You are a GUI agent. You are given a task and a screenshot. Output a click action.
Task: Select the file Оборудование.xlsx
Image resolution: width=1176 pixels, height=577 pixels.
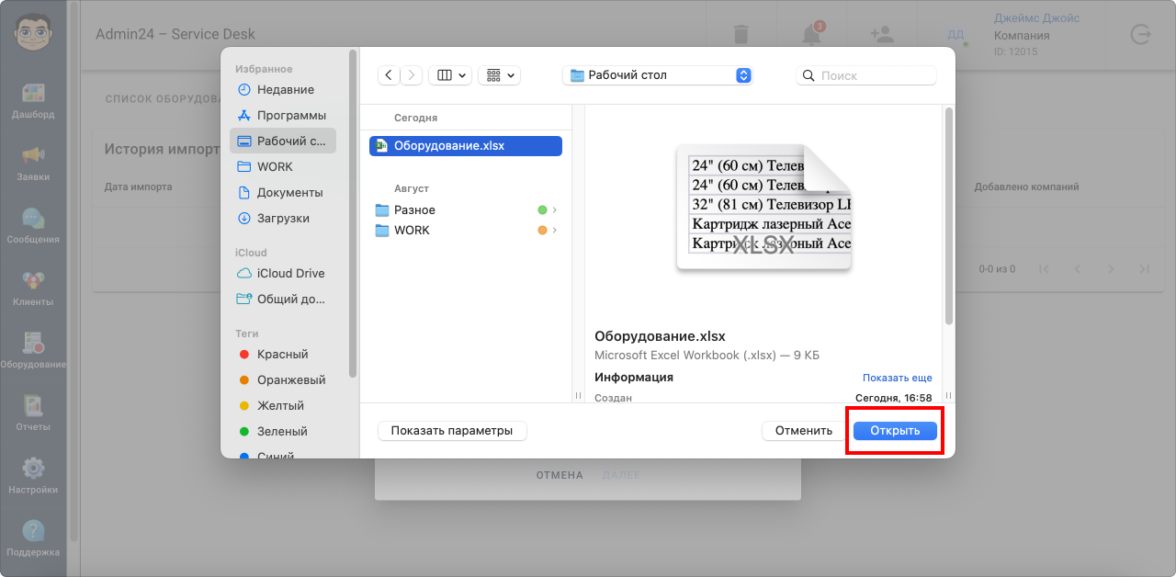466,146
